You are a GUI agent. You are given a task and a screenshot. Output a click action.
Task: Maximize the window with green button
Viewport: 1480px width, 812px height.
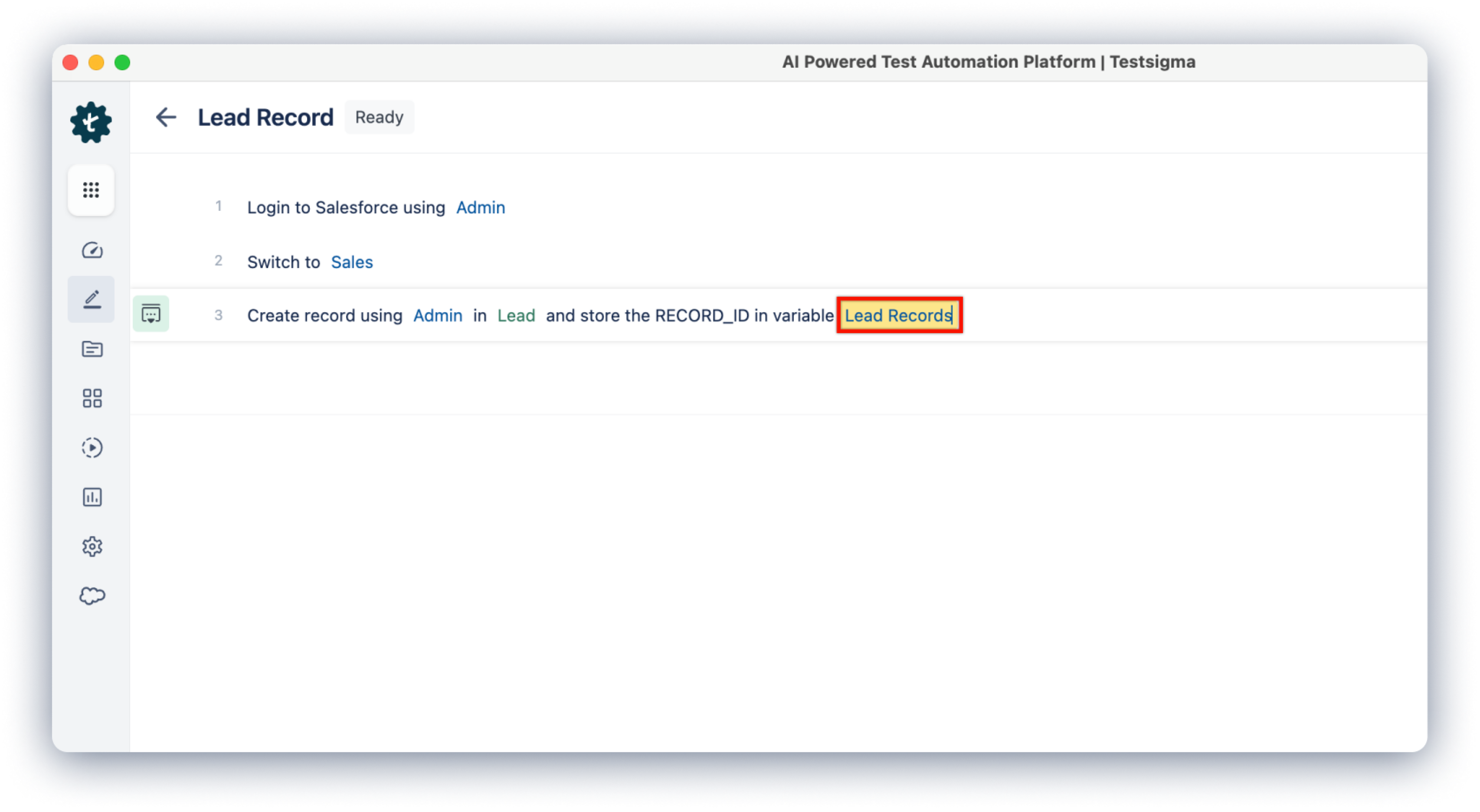pos(122,62)
